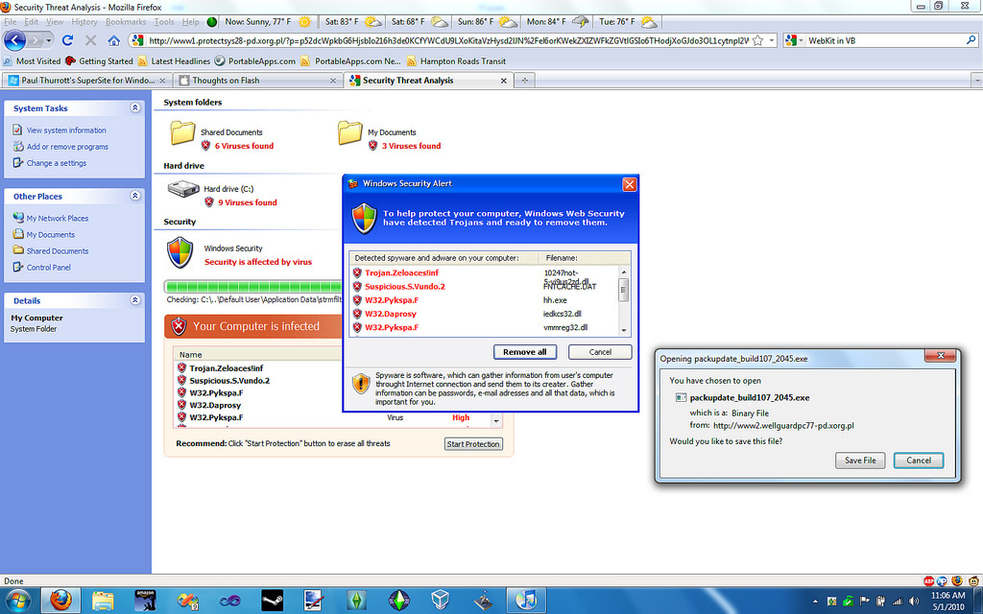983x614 pixels.
Task: Click Remove all in the Security Alert
Action: point(525,352)
